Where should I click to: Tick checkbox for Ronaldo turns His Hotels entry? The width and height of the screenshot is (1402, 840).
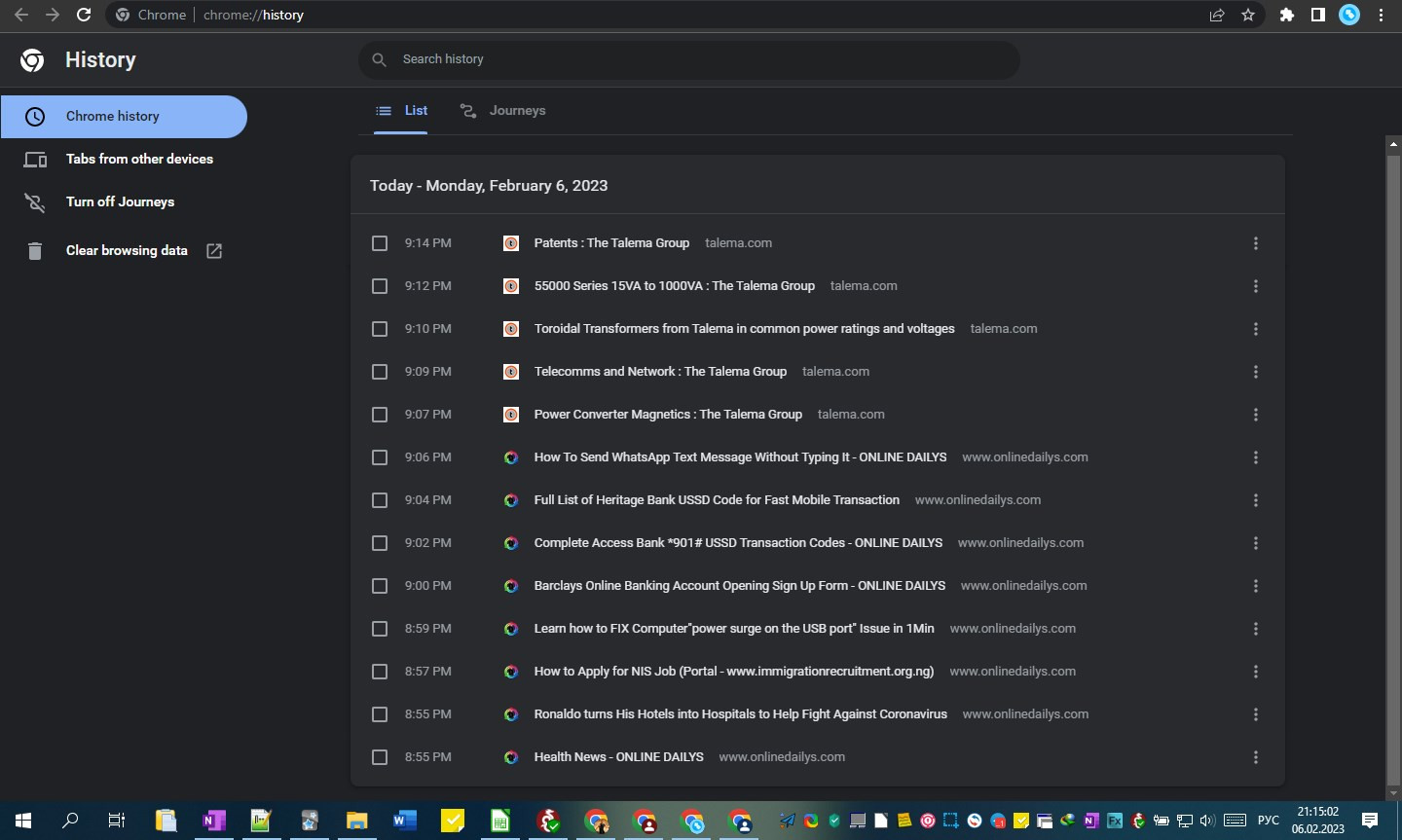380,714
